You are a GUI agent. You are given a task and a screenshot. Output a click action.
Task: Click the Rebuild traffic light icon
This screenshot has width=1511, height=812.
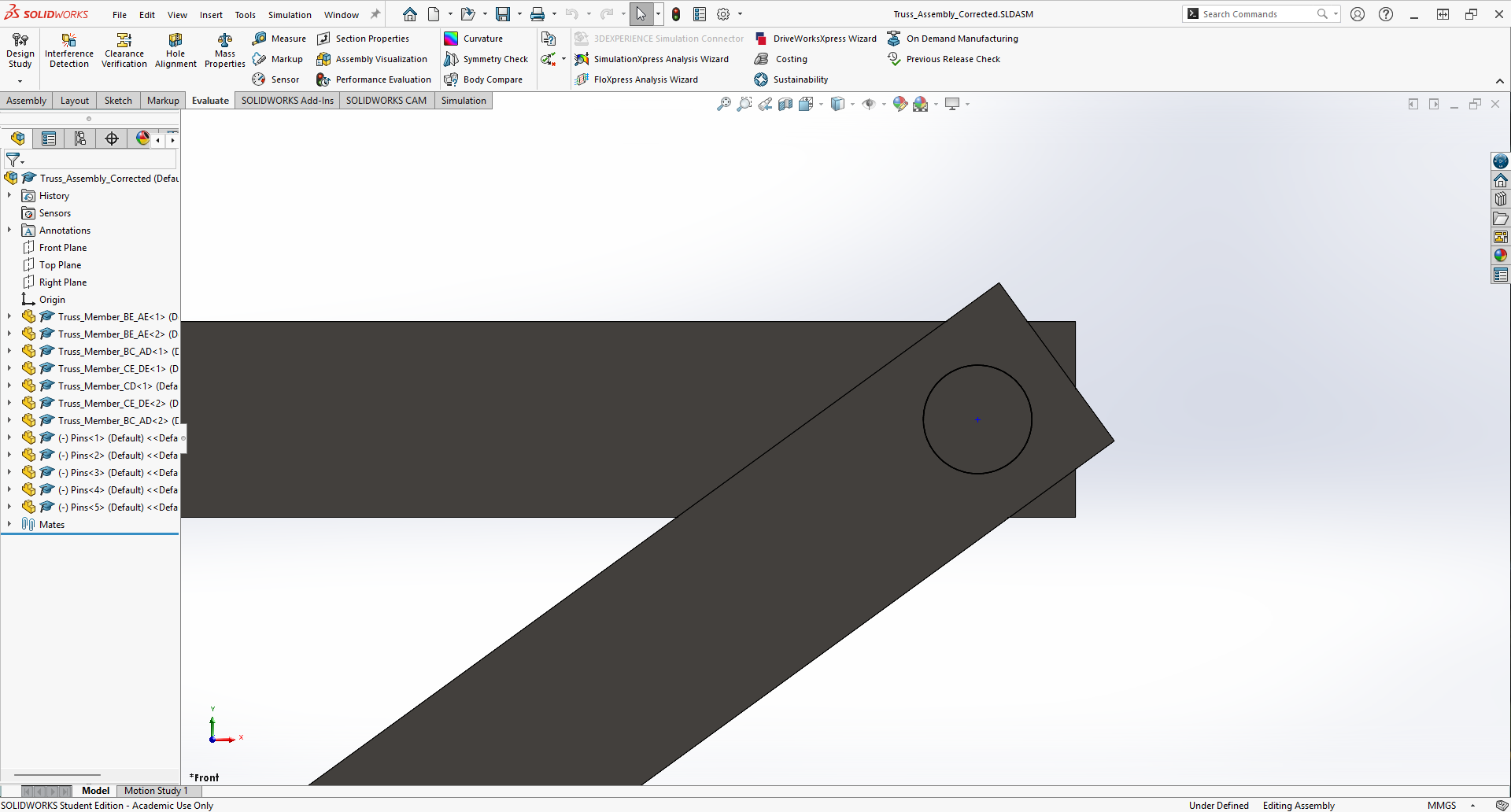676,14
